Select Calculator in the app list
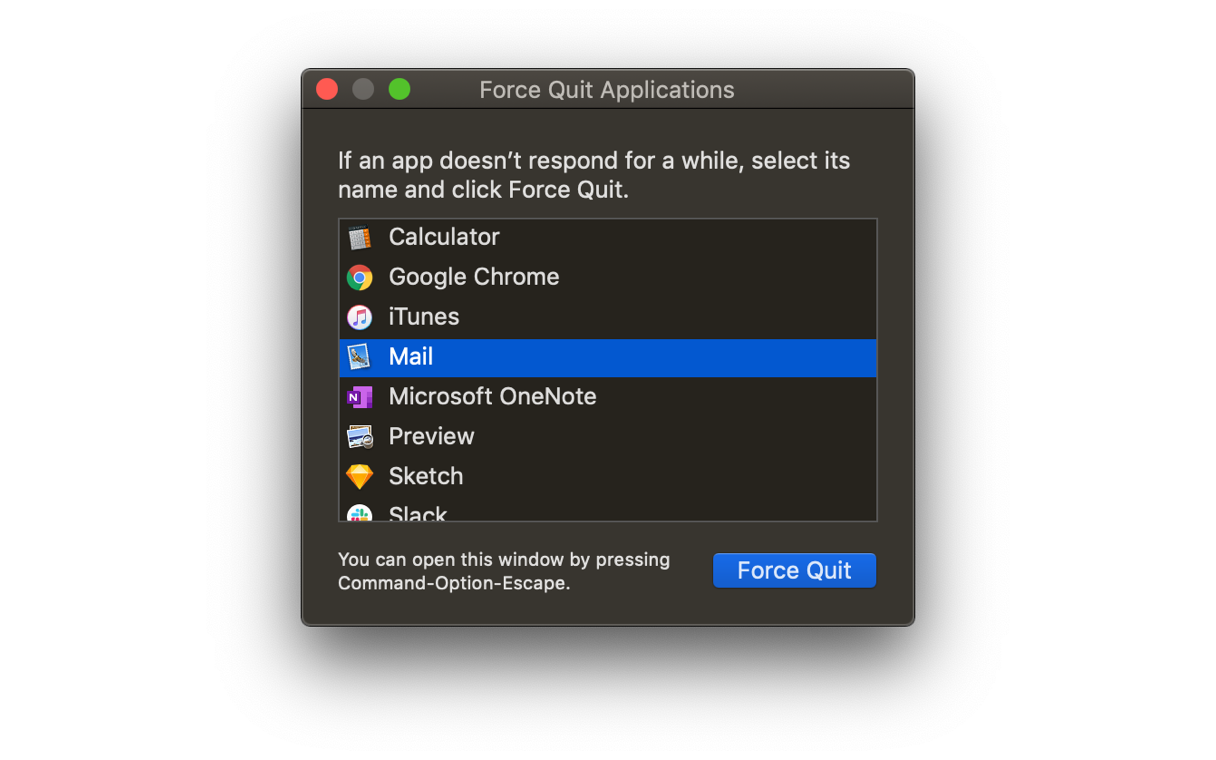 [x=444, y=237]
